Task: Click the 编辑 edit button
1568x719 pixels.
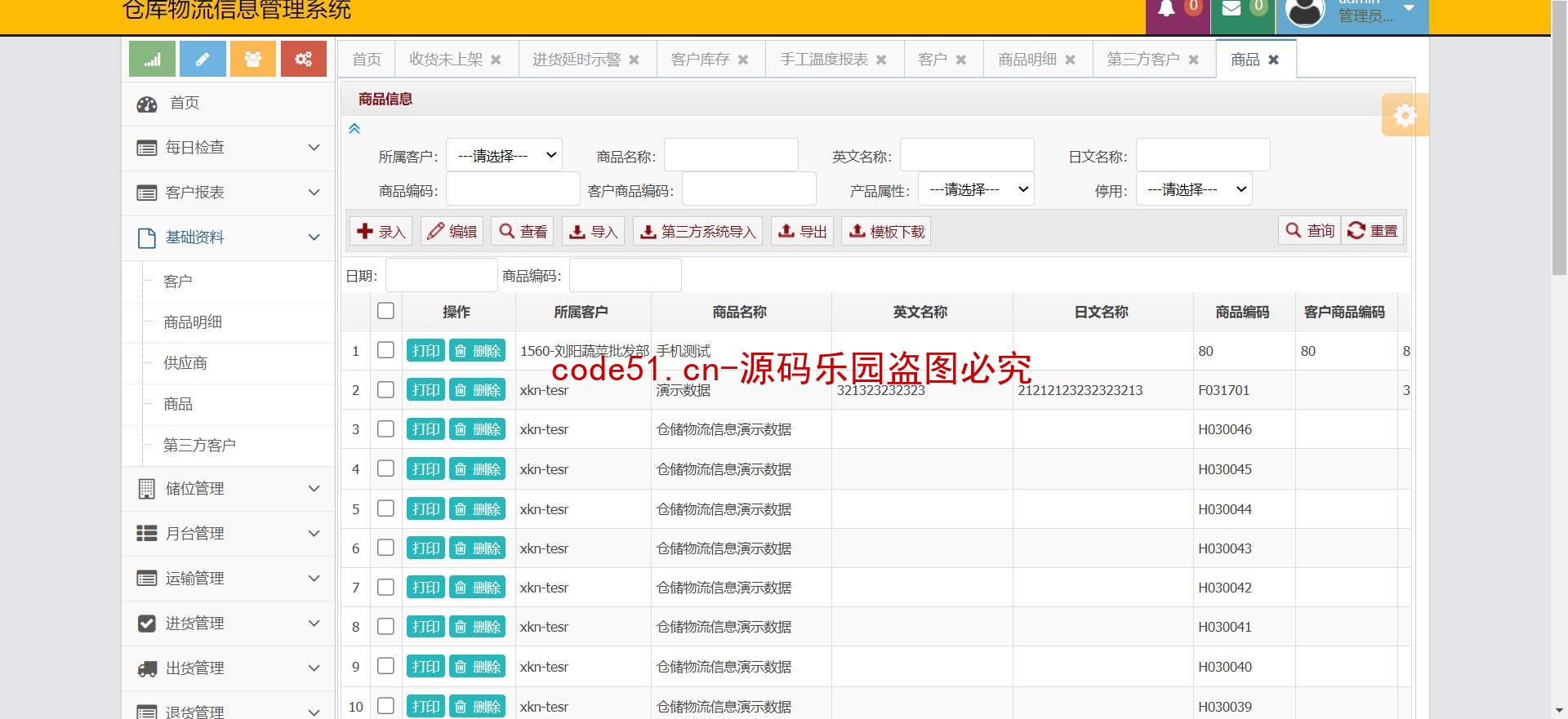Action: click(x=452, y=231)
